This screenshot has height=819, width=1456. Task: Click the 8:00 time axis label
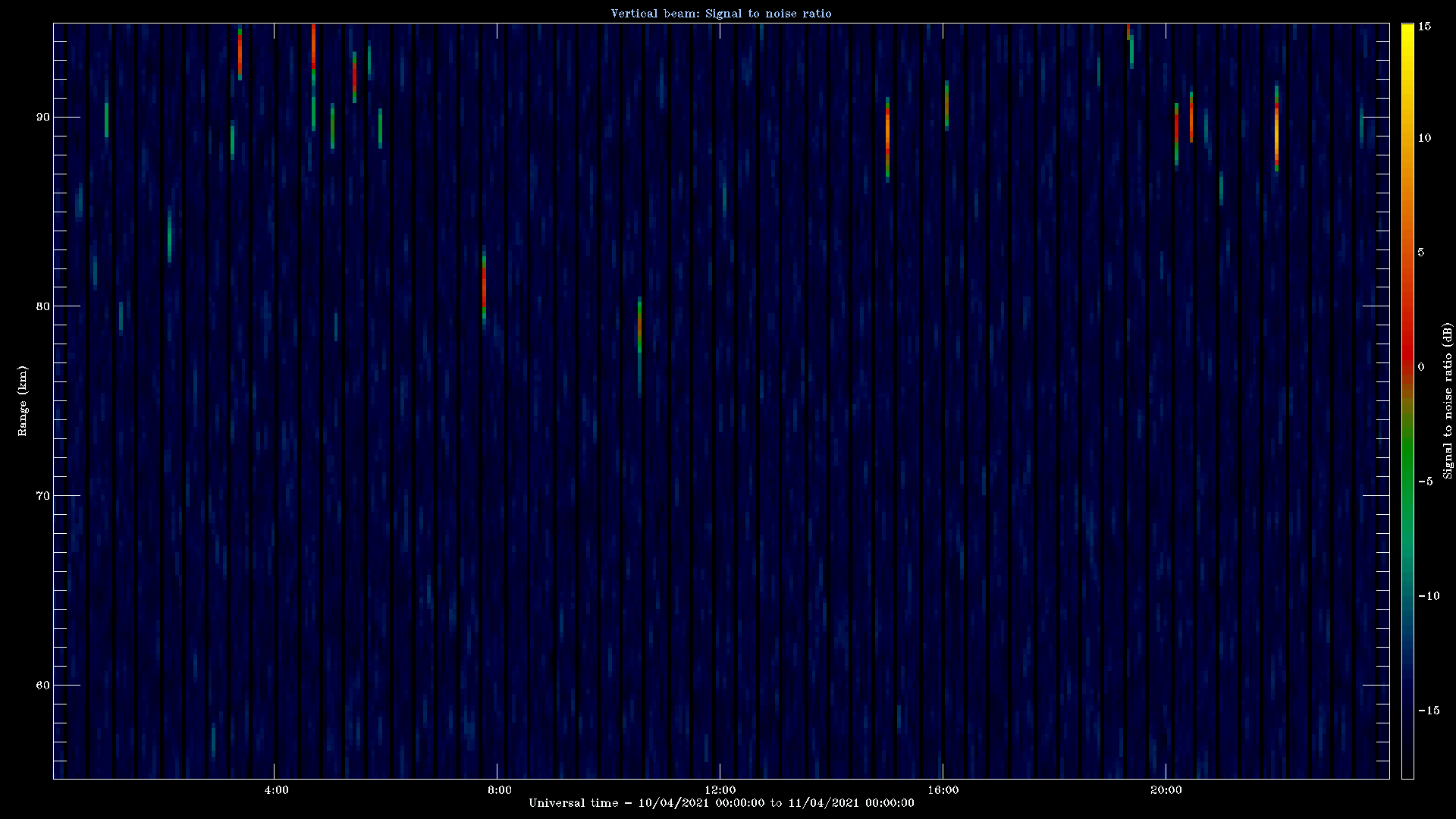coord(499,789)
